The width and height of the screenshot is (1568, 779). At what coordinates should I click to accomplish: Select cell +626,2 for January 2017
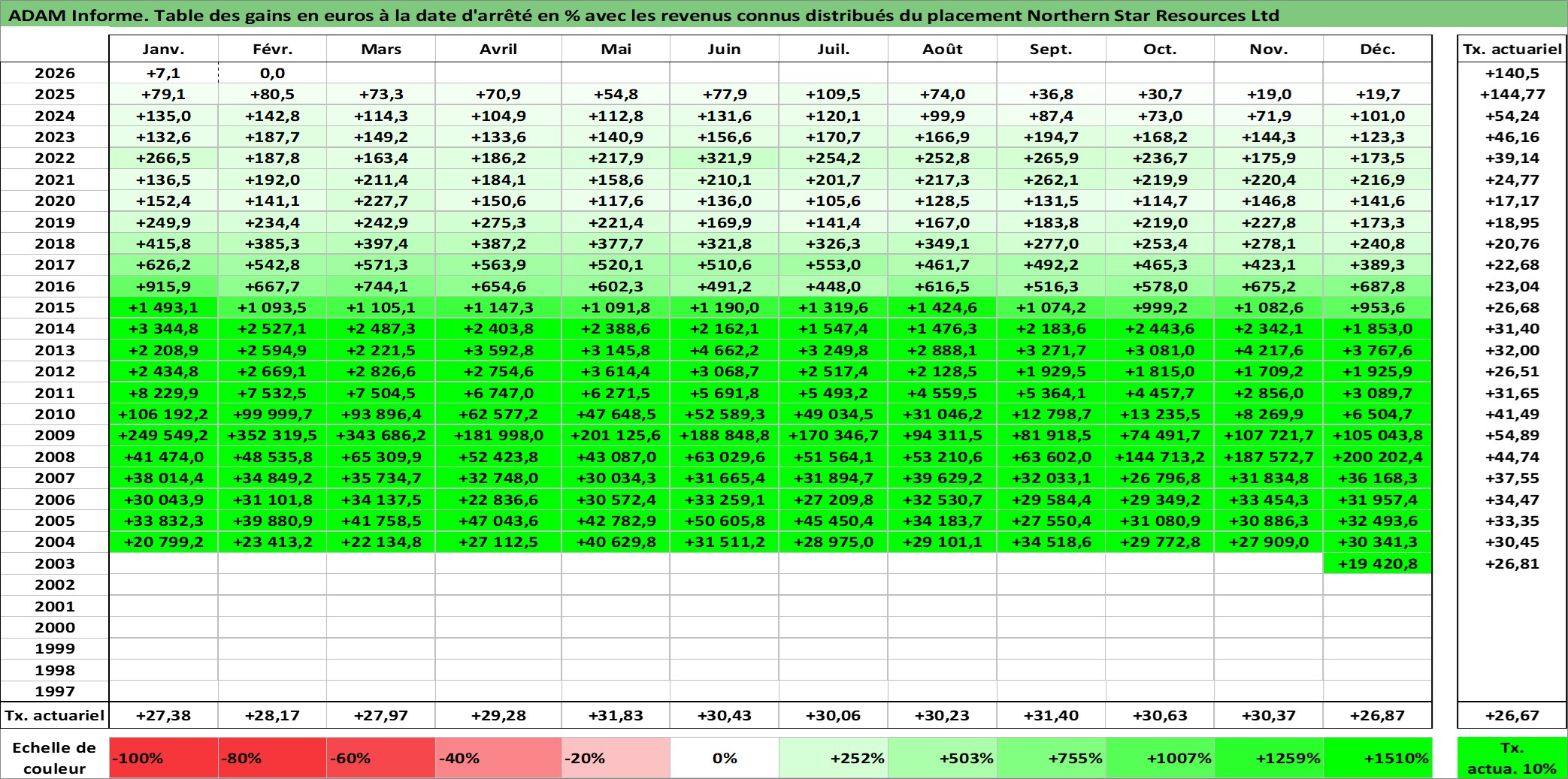pos(164,265)
